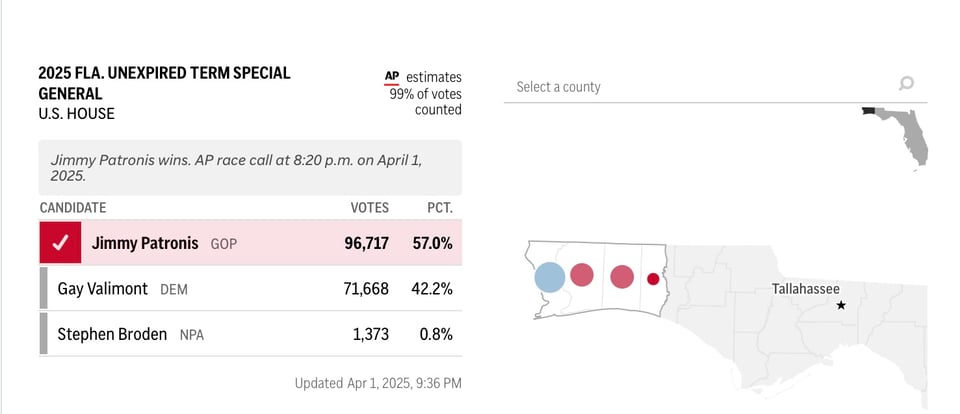Select the large blue county bubble
Viewport: 960px width, 414px height.
click(x=549, y=277)
